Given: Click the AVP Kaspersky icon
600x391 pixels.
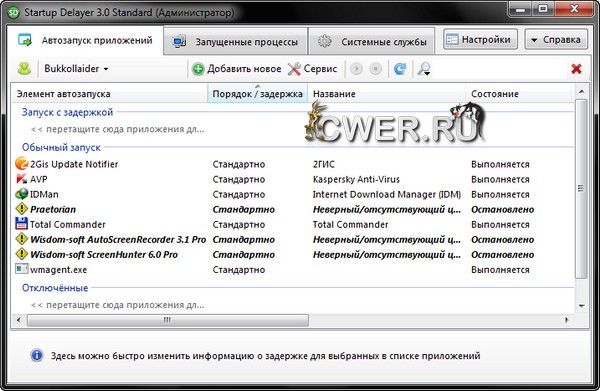Looking at the screenshot, I should [x=21, y=179].
